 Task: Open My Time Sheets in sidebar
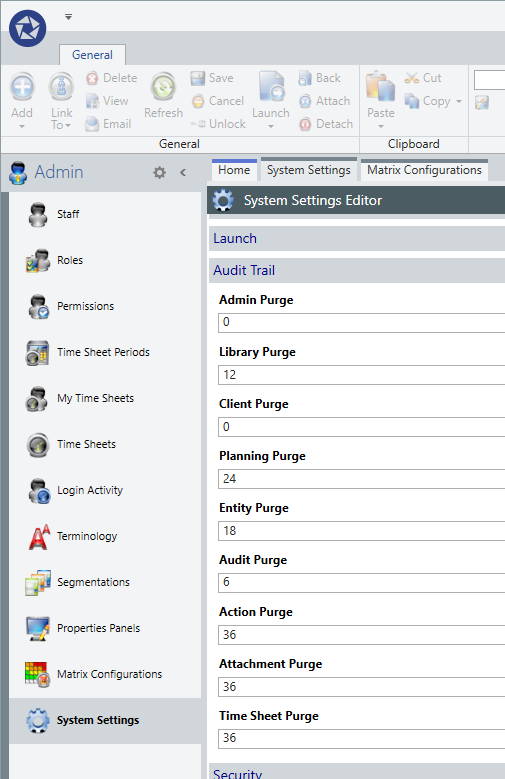coord(105,398)
